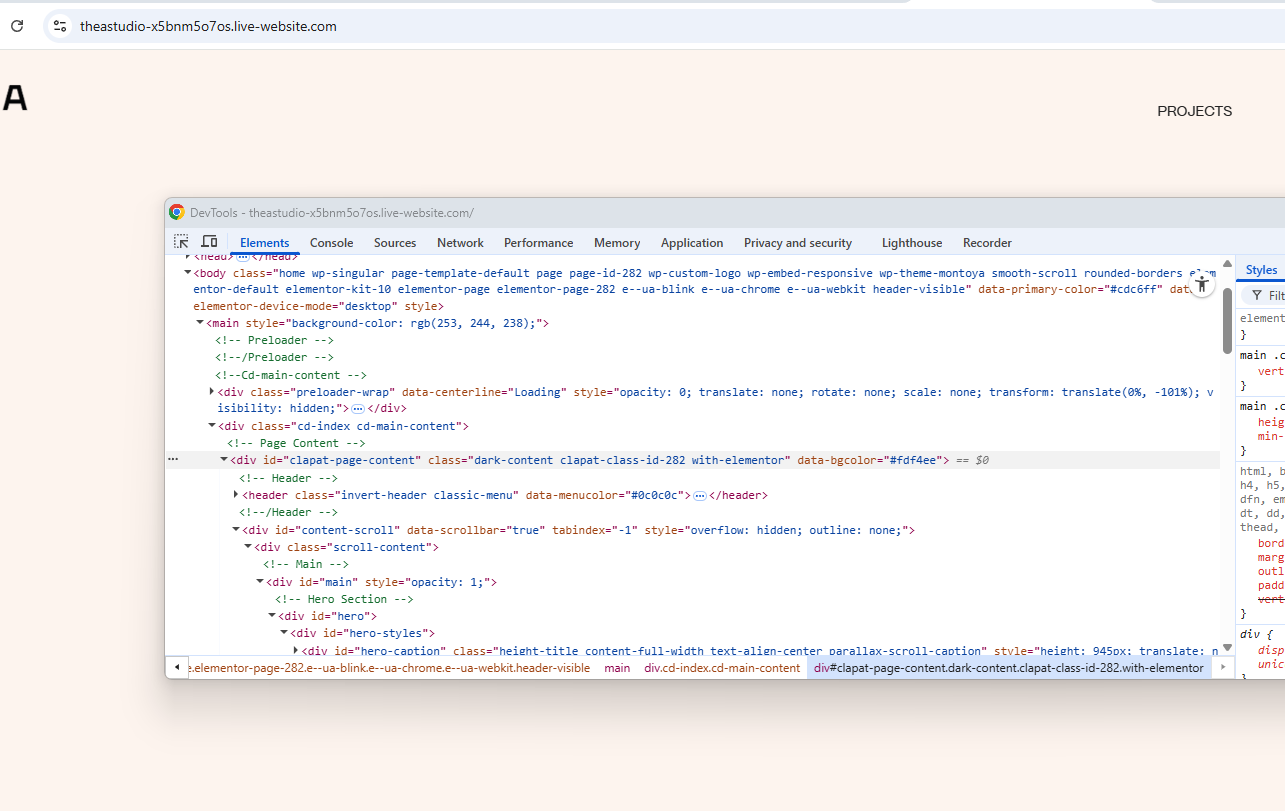Click the Elements panel vertical scrollbar thumb
Viewport: 1285px width, 811px height.
[x=1227, y=320]
